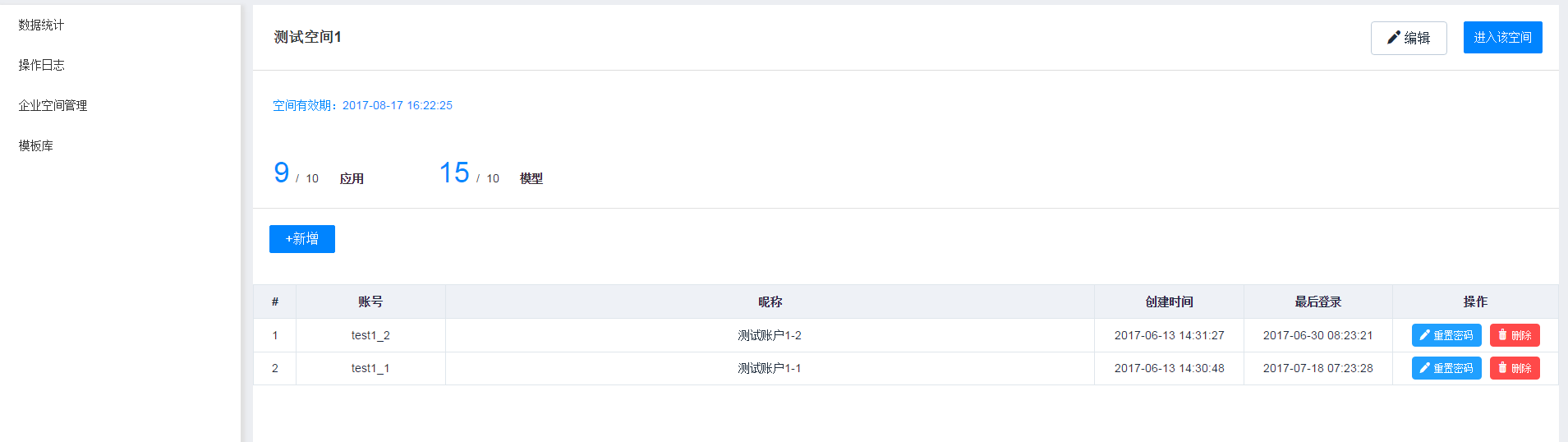Open 模板库 in the sidebar
1568x442 pixels.
point(35,145)
